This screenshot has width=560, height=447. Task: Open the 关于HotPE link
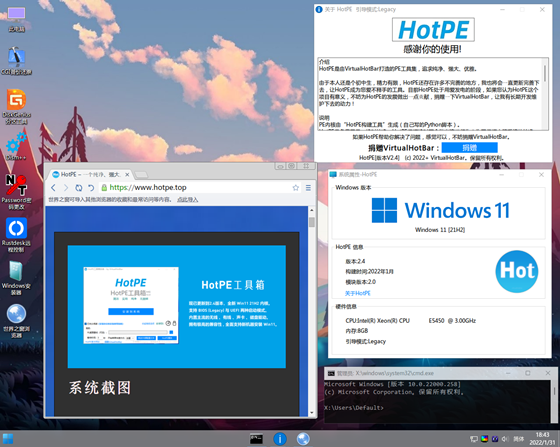pyautogui.click(x=358, y=293)
